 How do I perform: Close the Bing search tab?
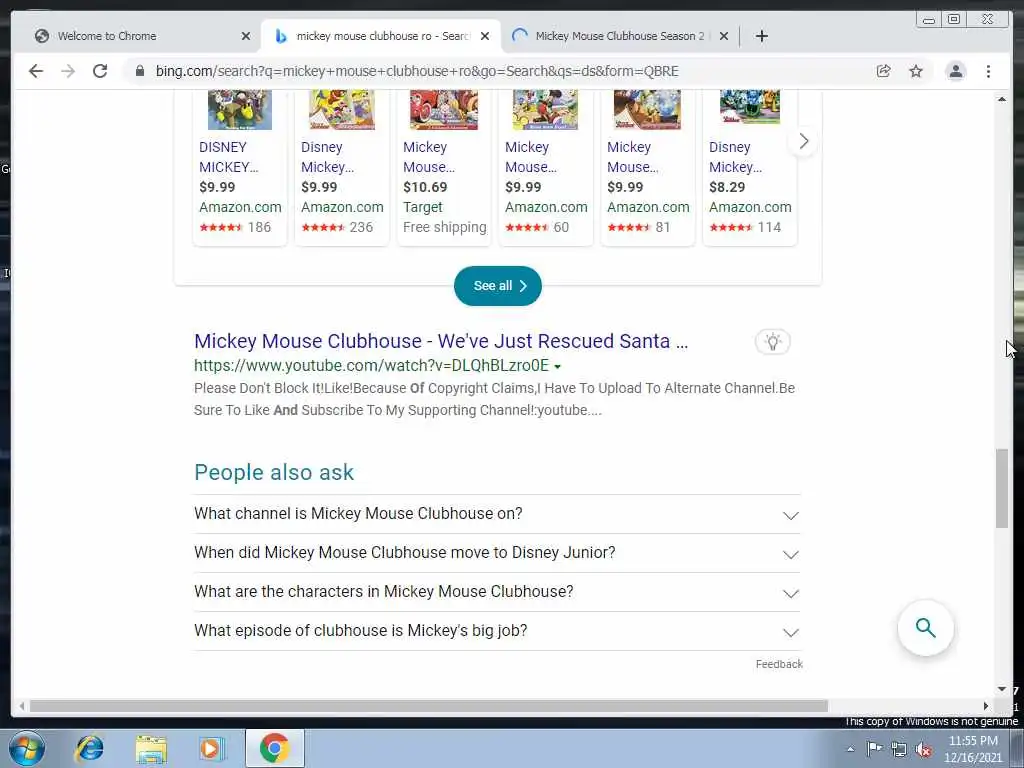(x=485, y=37)
